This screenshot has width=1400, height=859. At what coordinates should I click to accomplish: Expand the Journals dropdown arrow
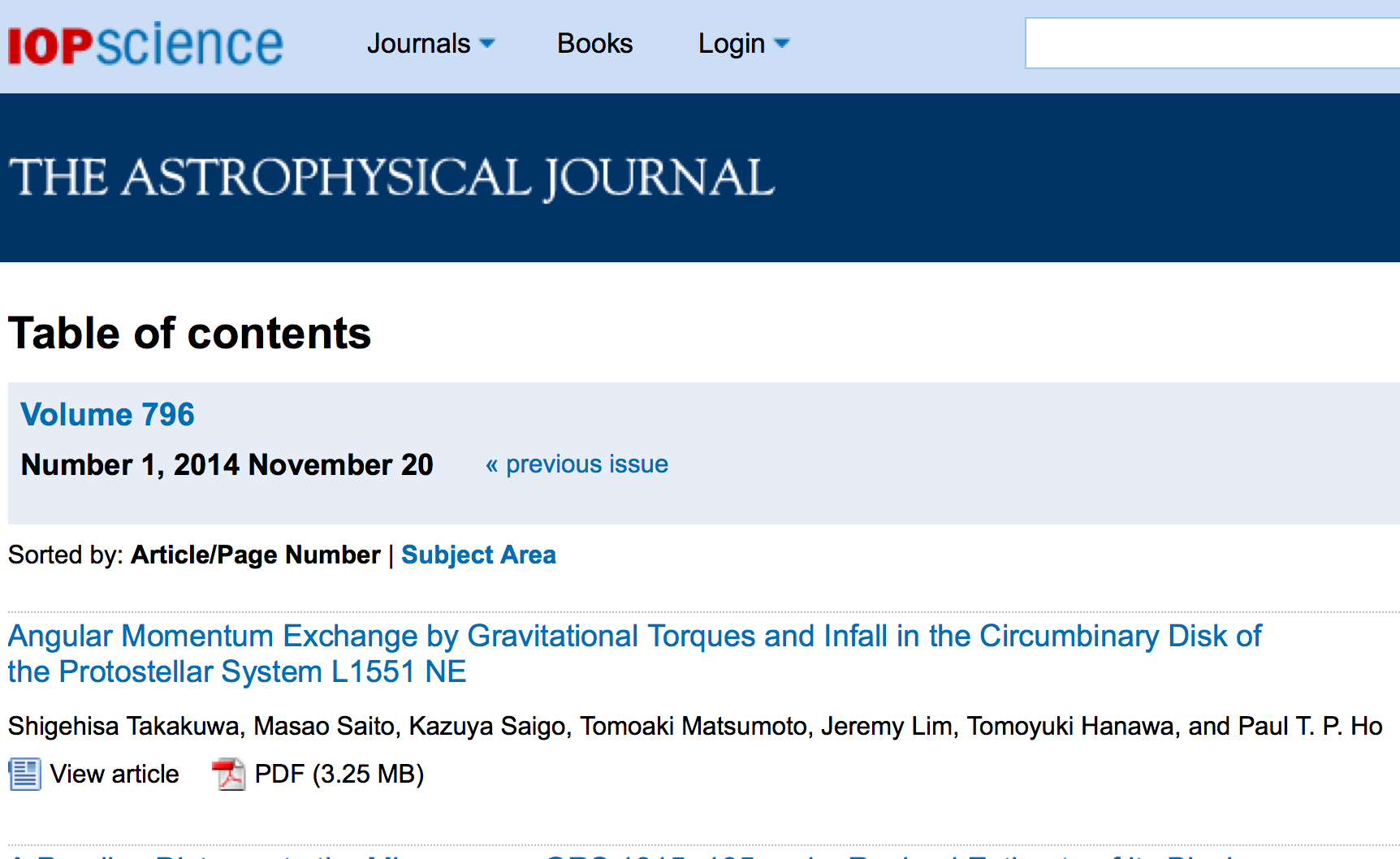[487, 43]
